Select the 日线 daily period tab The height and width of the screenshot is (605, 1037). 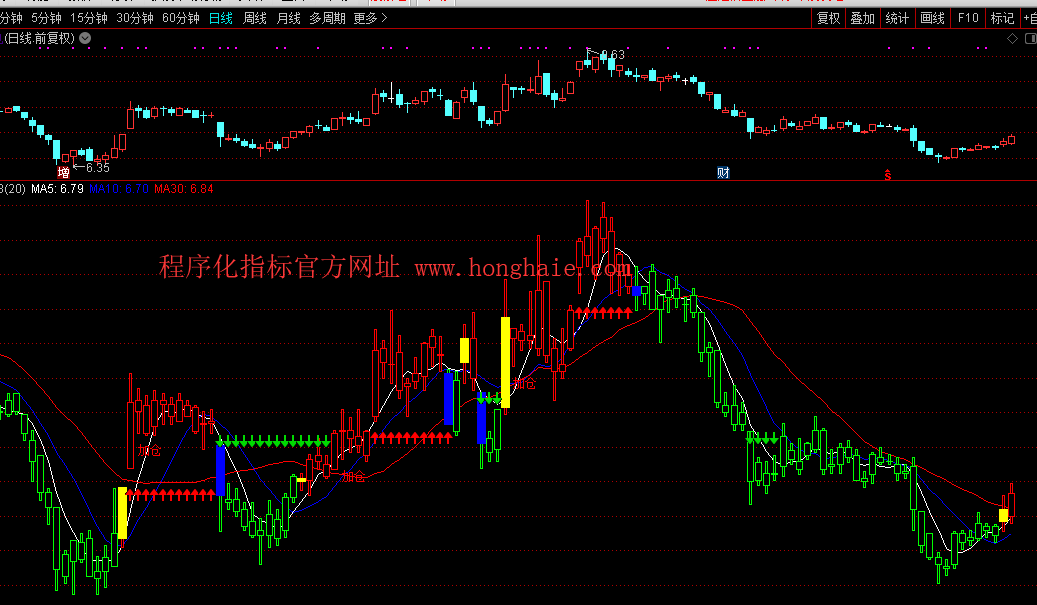click(221, 18)
